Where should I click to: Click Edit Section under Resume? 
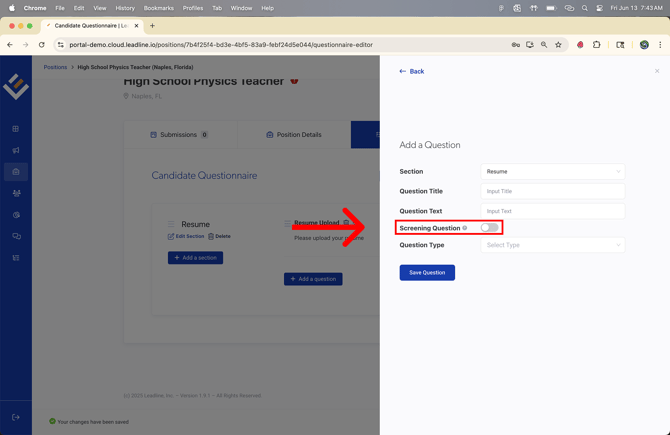186,236
